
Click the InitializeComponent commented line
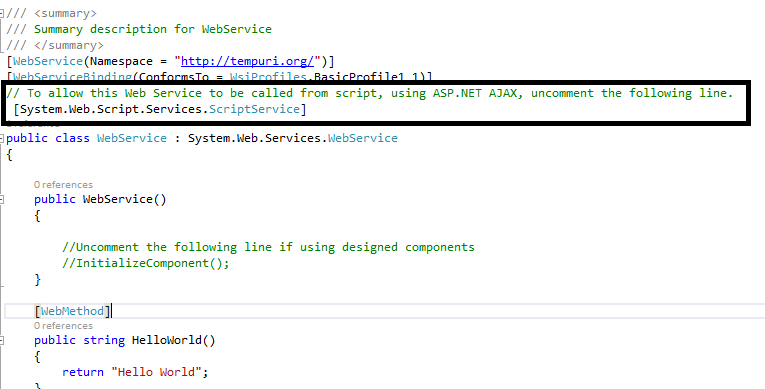(145, 264)
